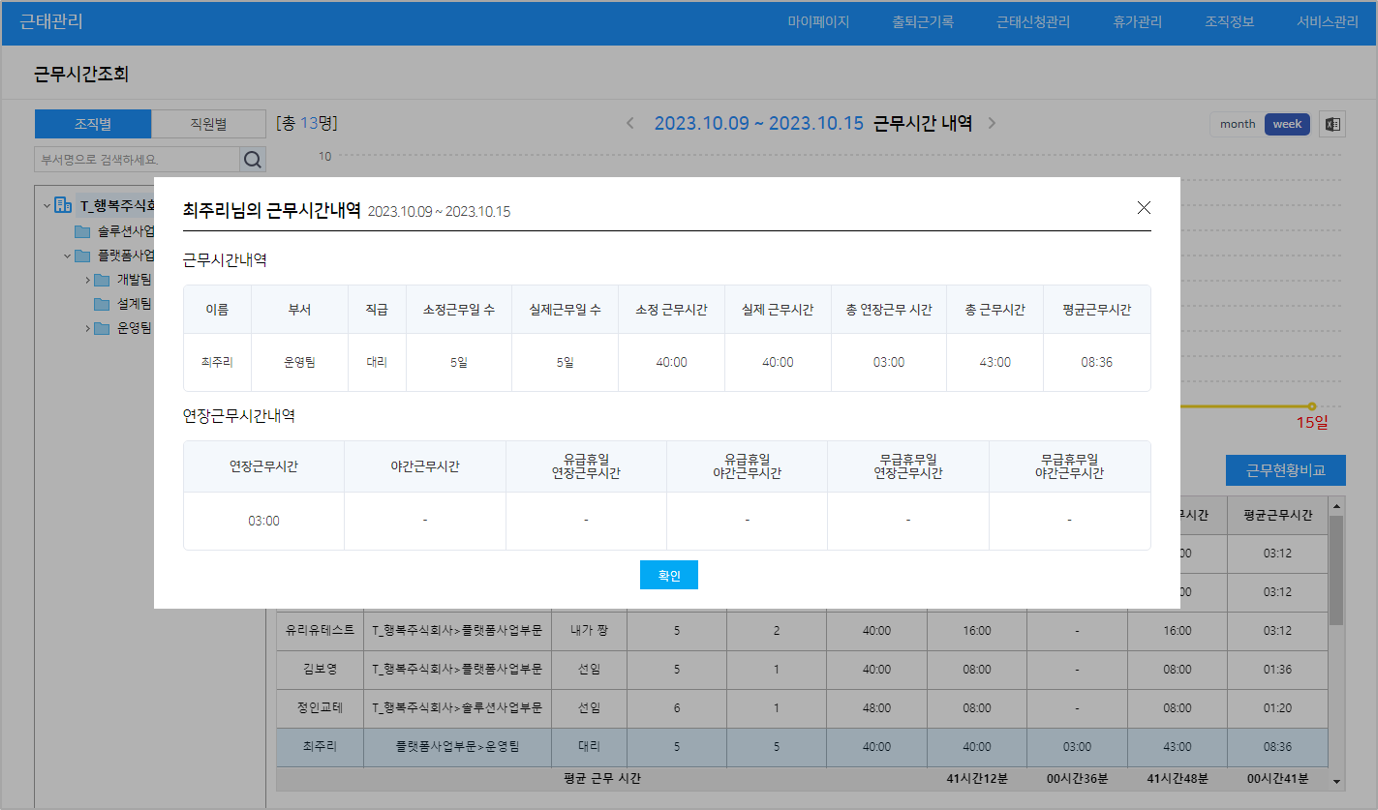Open the 출퇴근기록 menu
Image resolution: width=1378 pixels, height=810 pixels.
923,22
